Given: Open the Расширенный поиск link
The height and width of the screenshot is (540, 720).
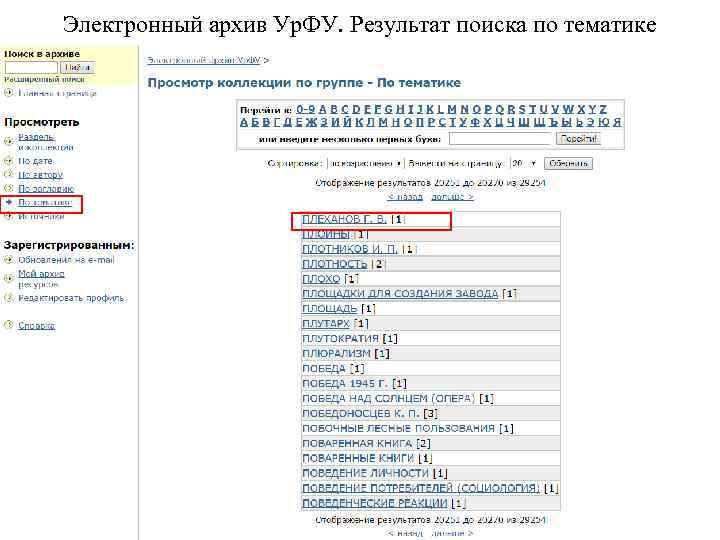Looking at the screenshot, I should (x=44, y=79).
